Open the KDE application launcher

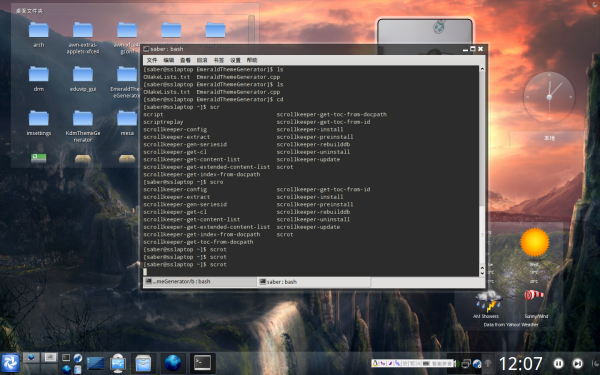pos(10,363)
